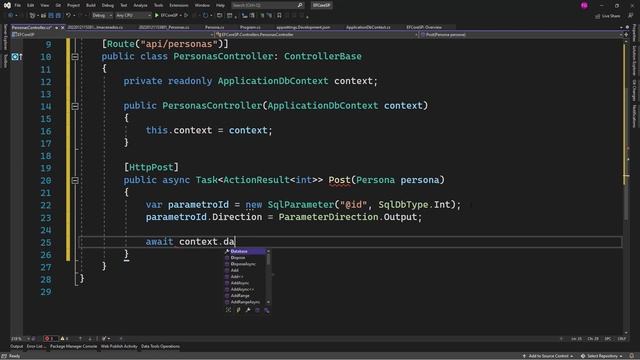Click the Undo arrow icon in toolbar
Image resolution: width=640 pixels, height=360 pixels.
(x=68, y=16)
